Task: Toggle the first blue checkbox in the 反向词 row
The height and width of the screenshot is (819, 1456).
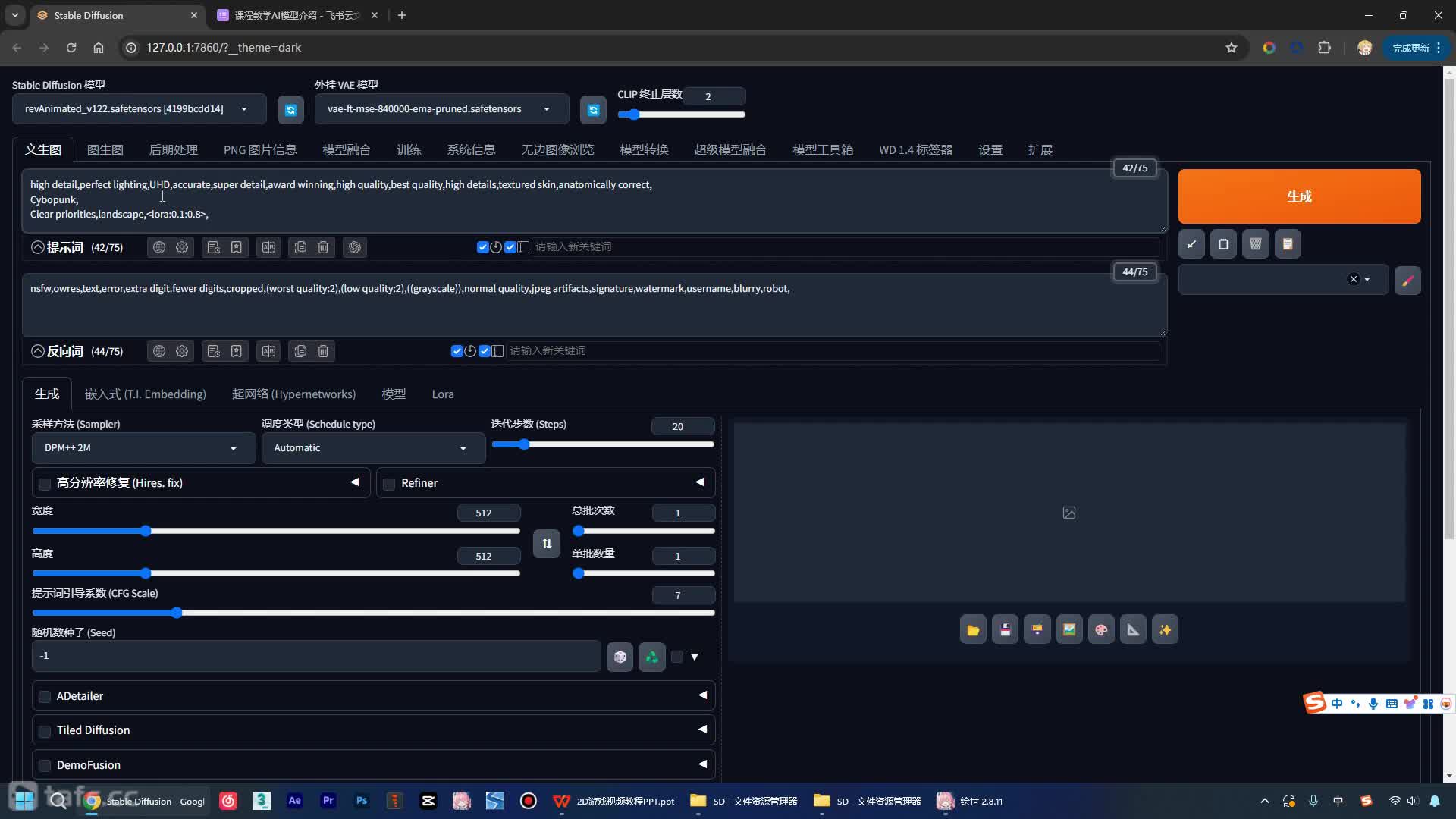Action: coord(457,351)
